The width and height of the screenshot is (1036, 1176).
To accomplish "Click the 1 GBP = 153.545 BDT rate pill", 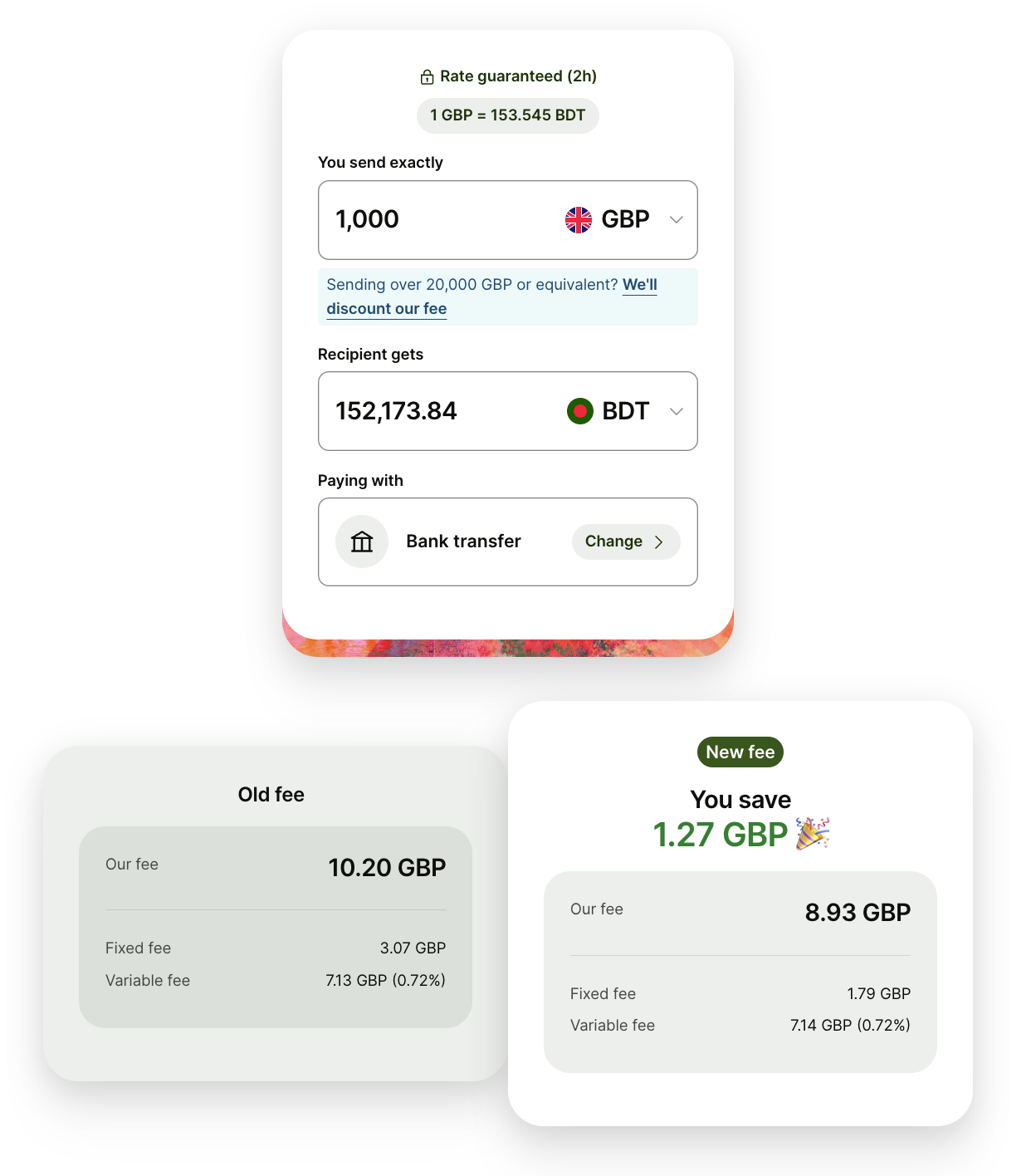I will [507, 115].
